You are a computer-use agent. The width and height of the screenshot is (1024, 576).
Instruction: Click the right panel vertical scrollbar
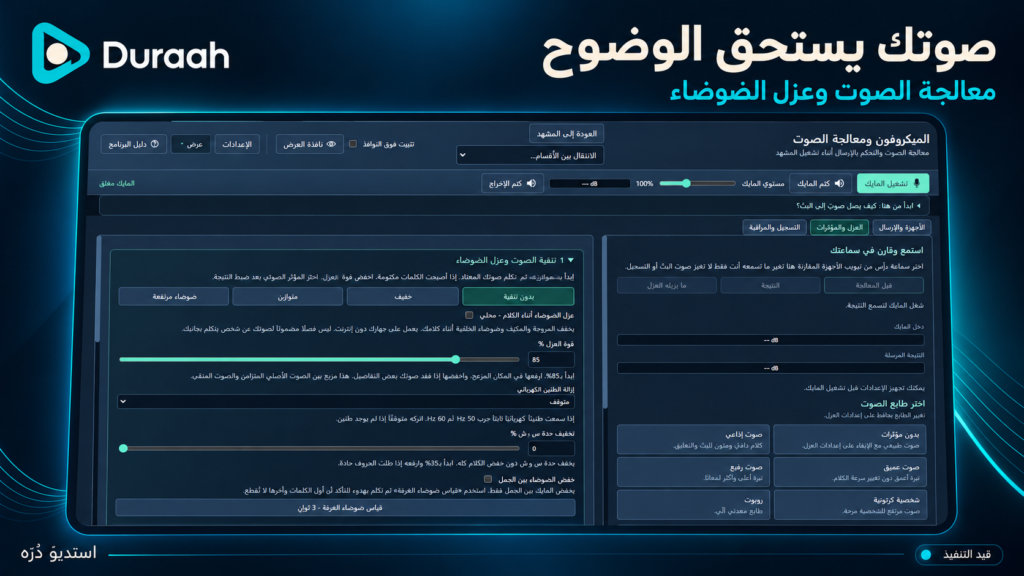click(605, 323)
